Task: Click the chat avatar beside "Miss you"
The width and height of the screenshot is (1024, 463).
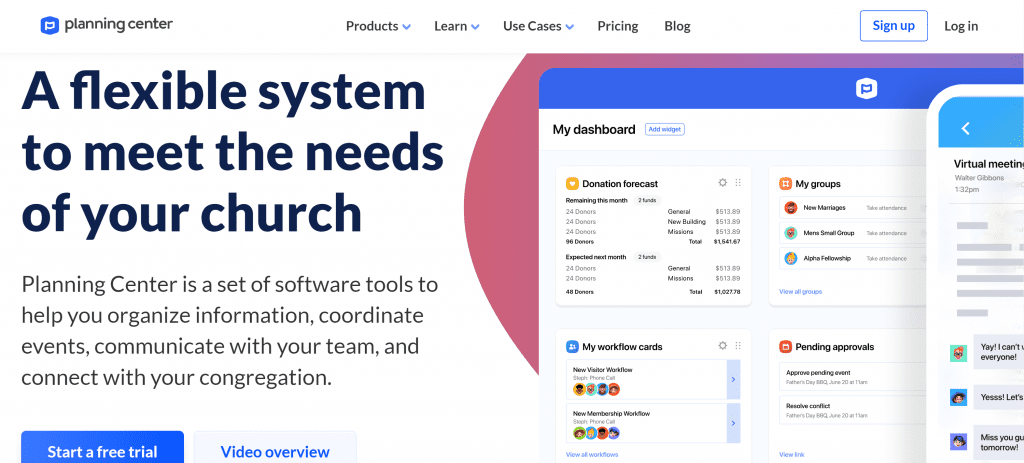Action: (x=958, y=441)
